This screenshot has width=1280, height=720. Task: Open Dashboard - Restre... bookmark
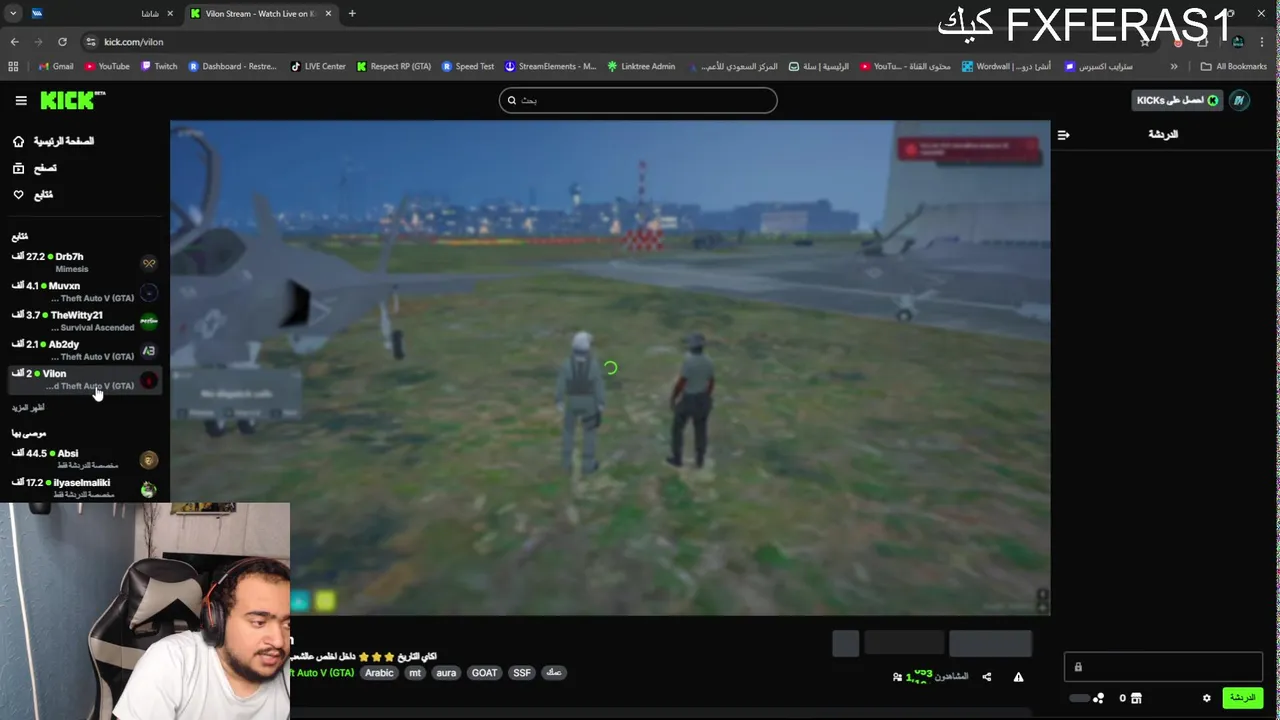point(233,67)
